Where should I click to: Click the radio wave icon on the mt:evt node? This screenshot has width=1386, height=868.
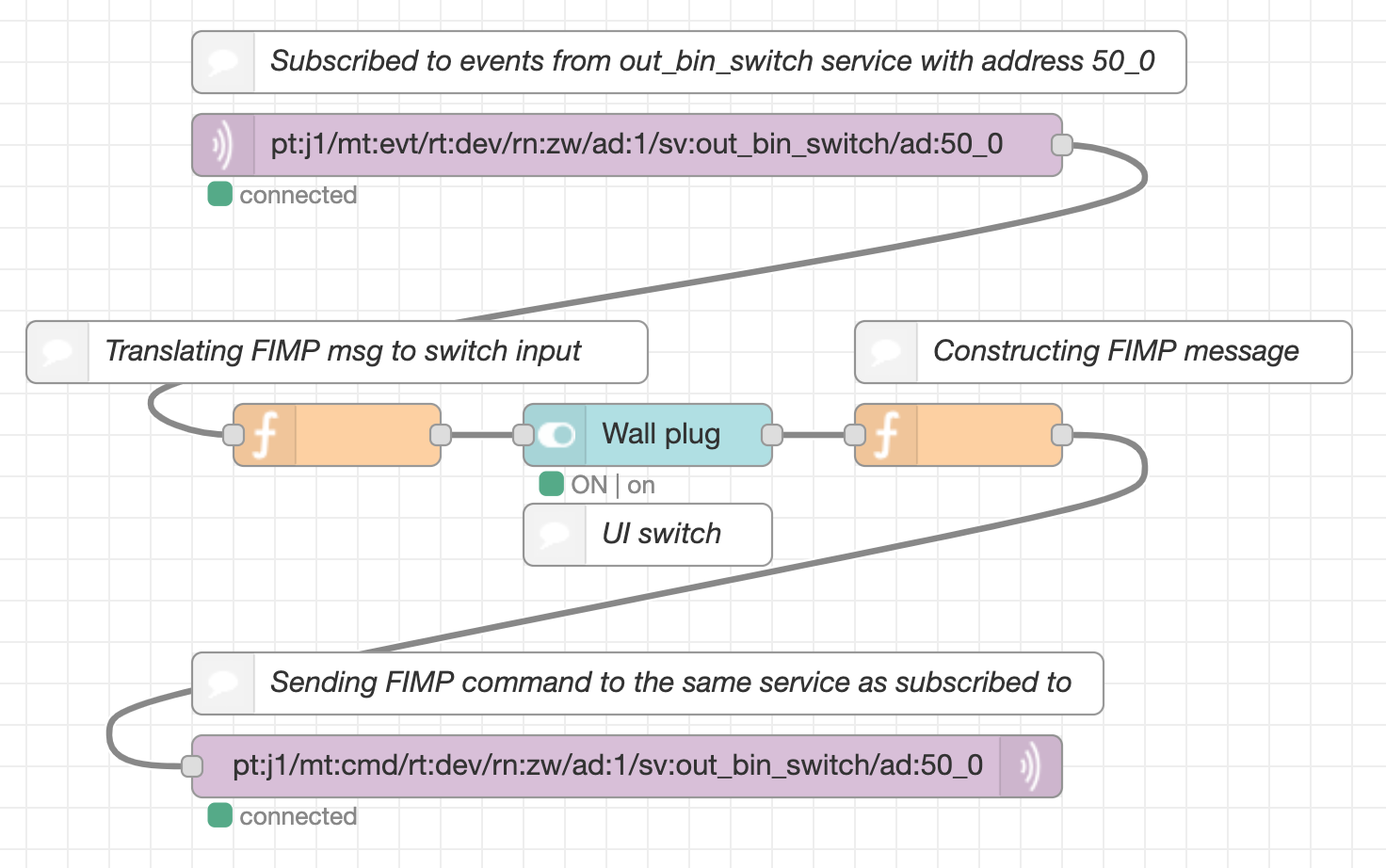pos(222,145)
